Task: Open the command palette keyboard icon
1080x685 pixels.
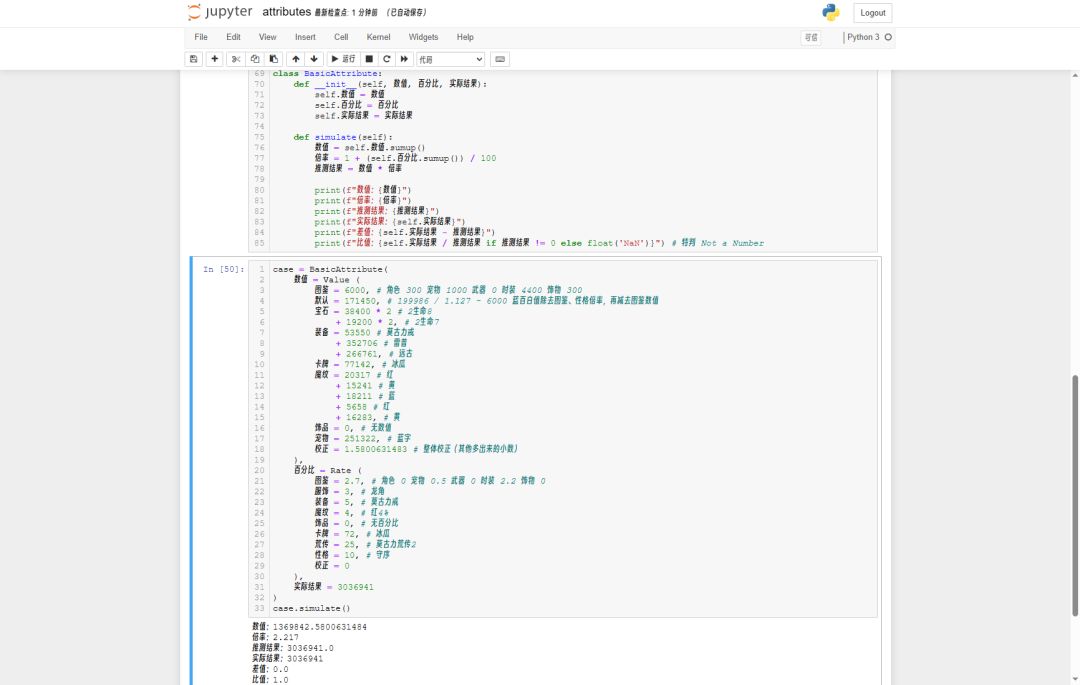Action: pos(500,59)
